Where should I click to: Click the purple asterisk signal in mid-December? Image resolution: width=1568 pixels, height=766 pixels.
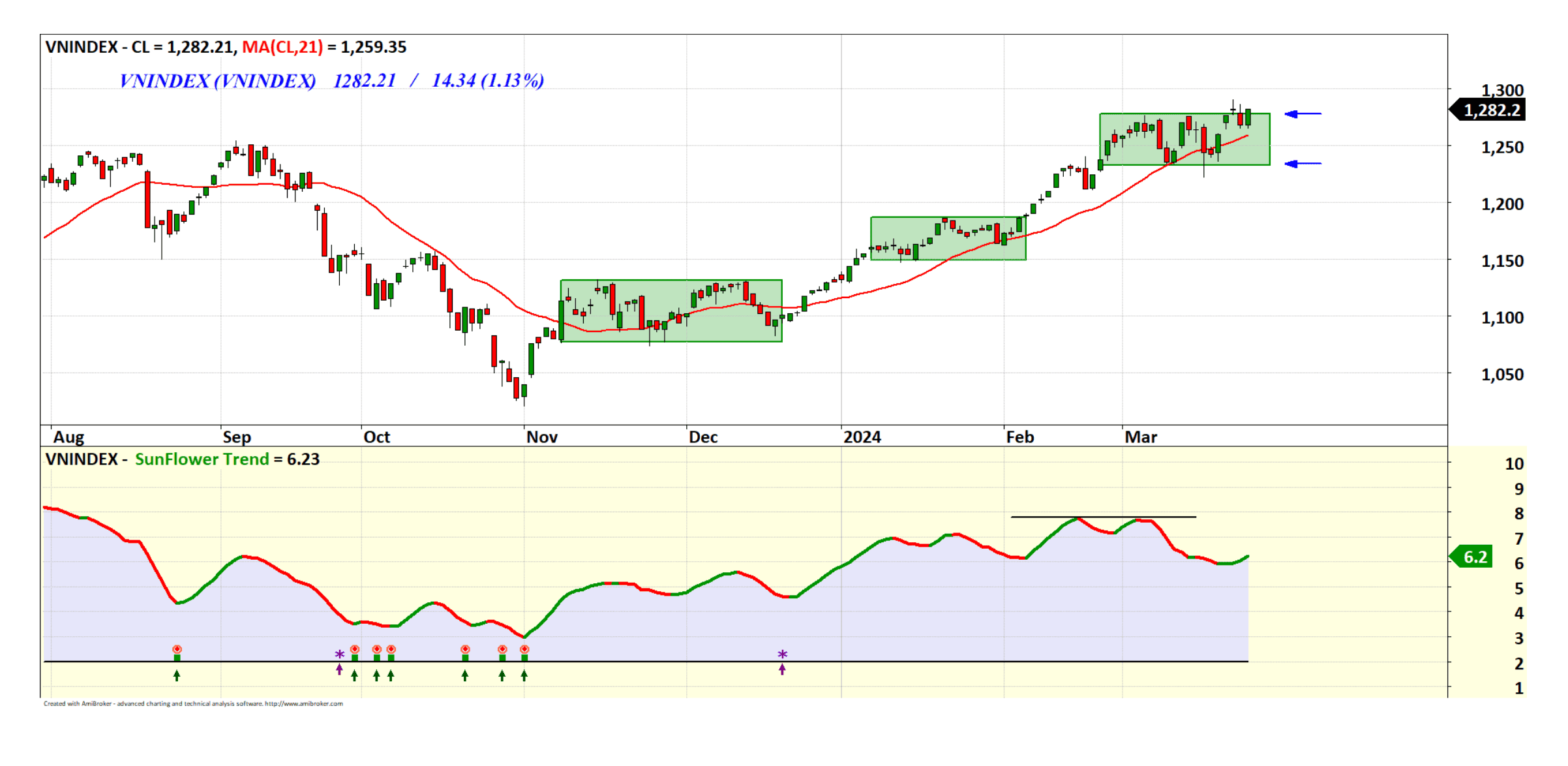pos(783,654)
